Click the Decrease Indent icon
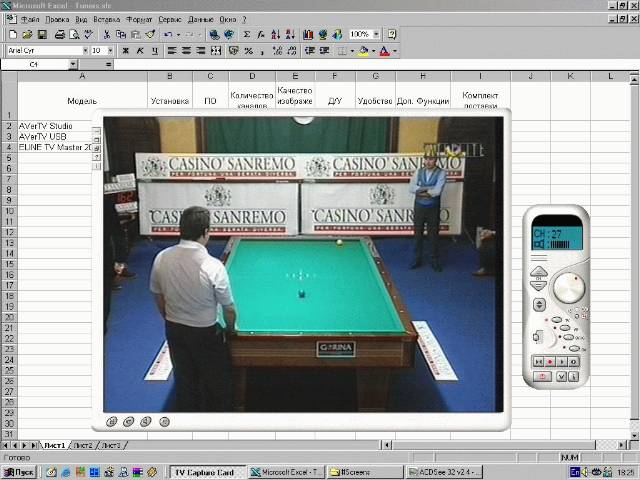 pos(310,51)
